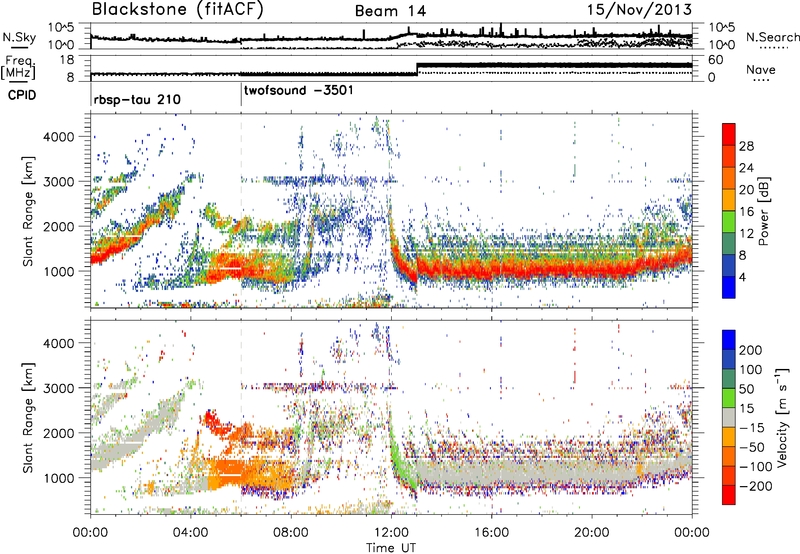Screen dimensions: 800x554
Task: Click the power panel 'Slant Range [km]' label
Action: pyautogui.click(x=28, y=211)
